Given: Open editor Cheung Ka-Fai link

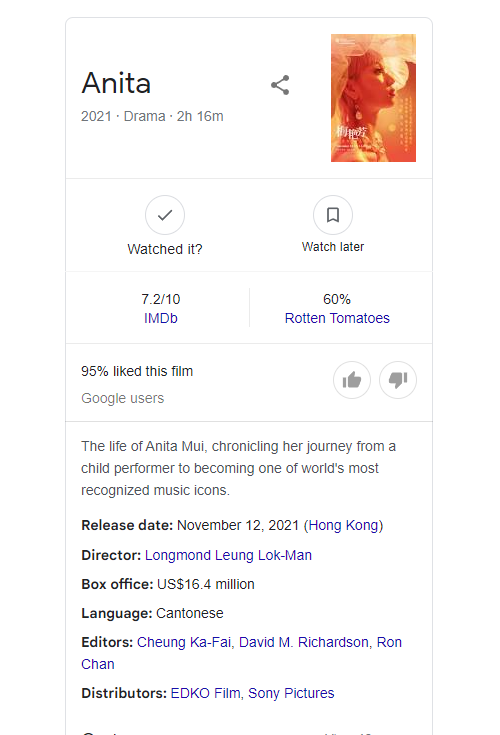Looking at the screenshot, I should click(x=184, y=642).
